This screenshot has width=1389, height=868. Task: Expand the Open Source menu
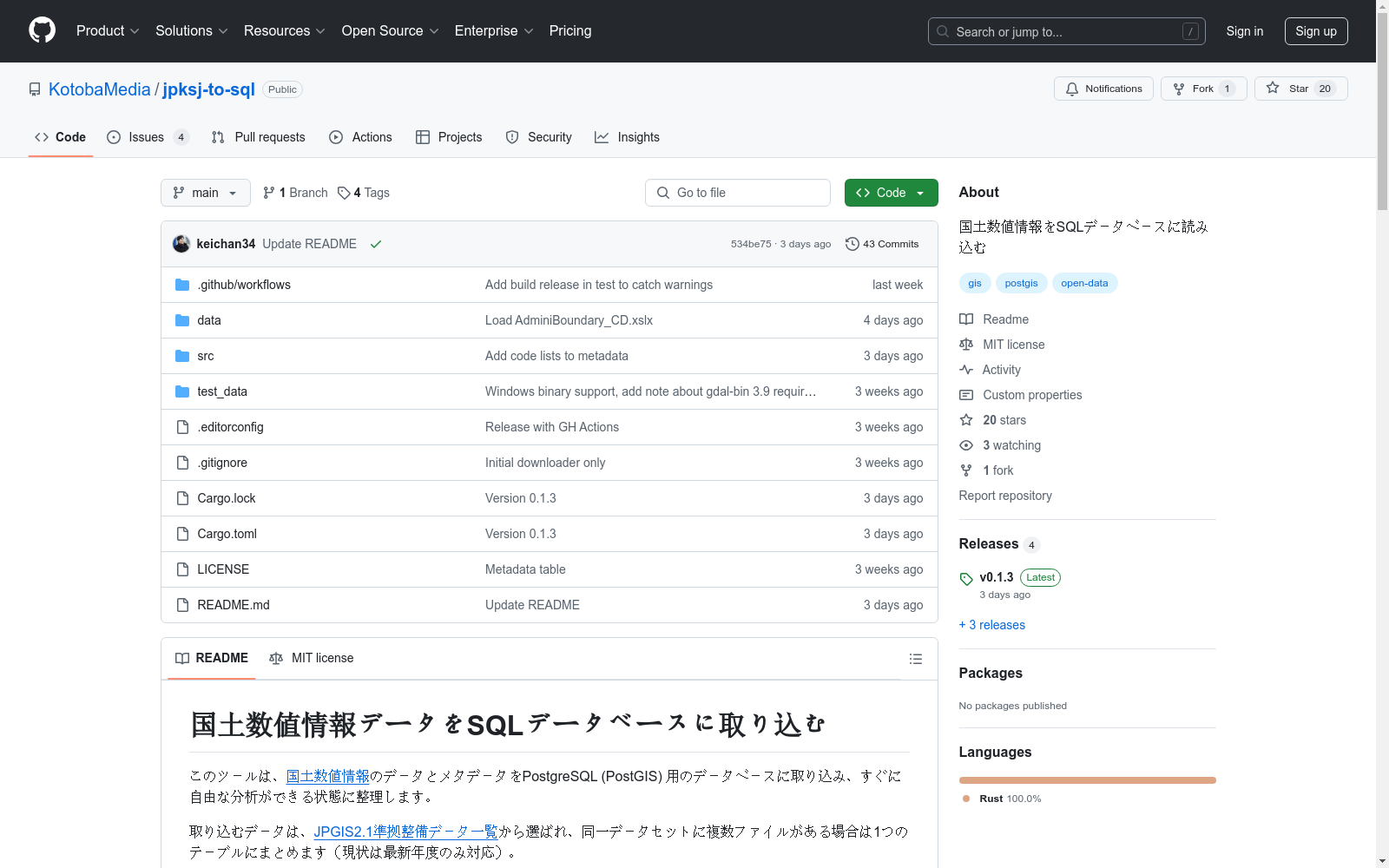pyautogui.click(x=391, y=30)
